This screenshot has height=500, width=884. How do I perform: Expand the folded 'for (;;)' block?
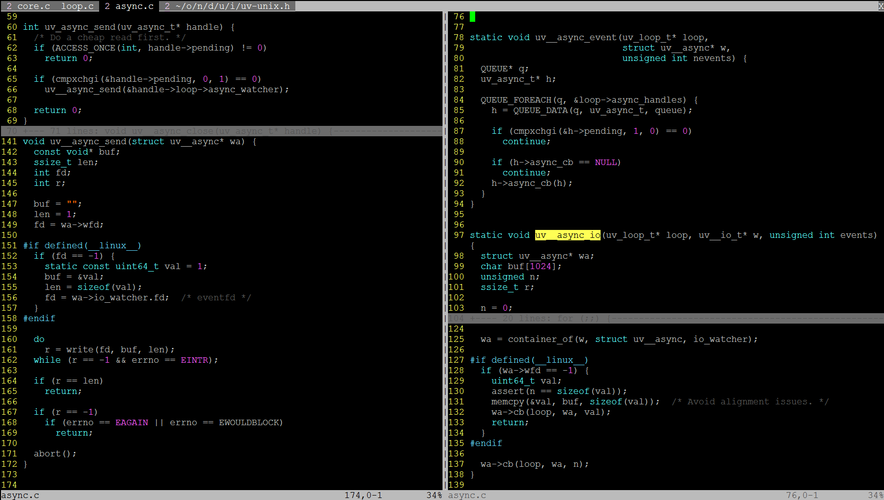click(x=665, y=318)
